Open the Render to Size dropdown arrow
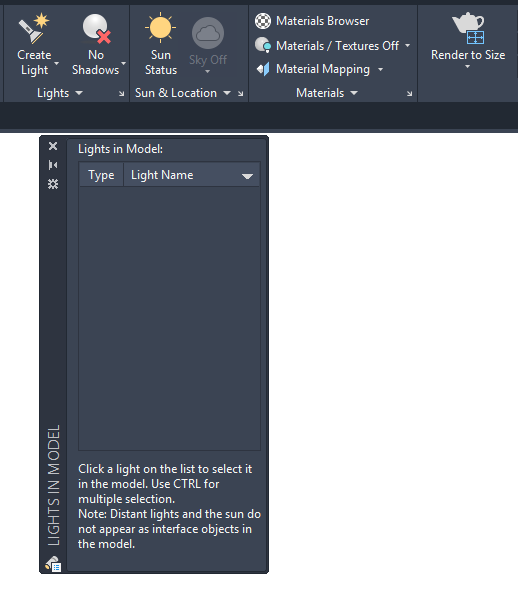Viewport: 518px width, 593px height. tap(467, 67)
